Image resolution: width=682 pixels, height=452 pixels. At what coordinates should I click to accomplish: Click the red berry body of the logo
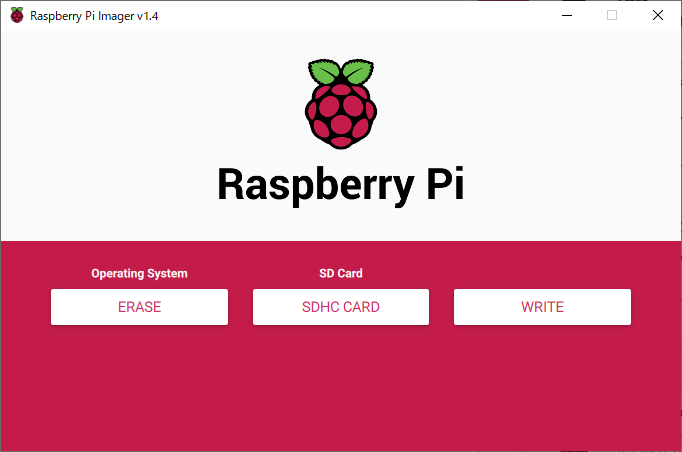(x=340, y=117)
